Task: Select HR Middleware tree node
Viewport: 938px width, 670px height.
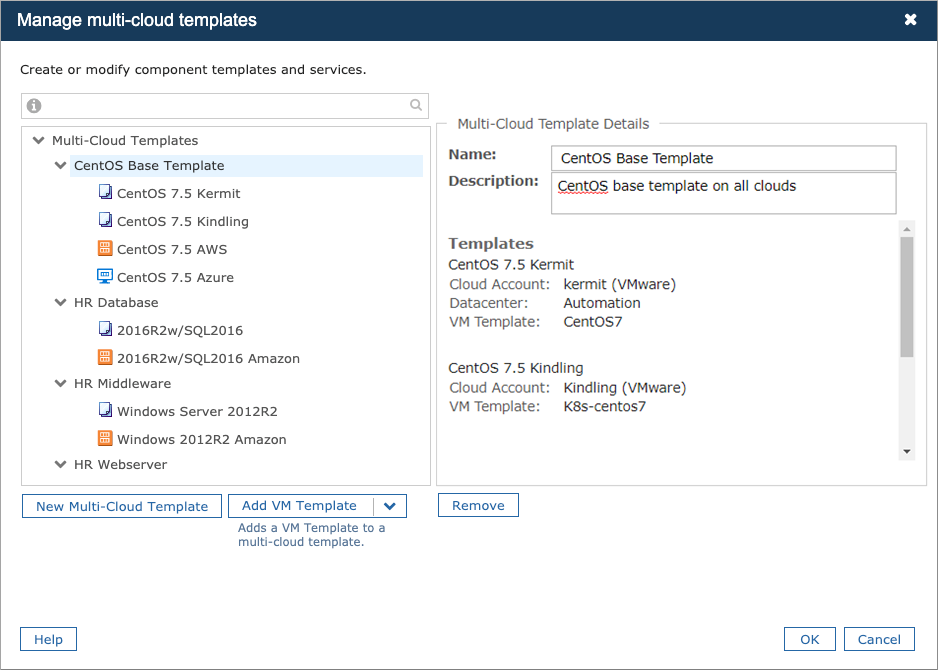Action: (x=123, y=383)
